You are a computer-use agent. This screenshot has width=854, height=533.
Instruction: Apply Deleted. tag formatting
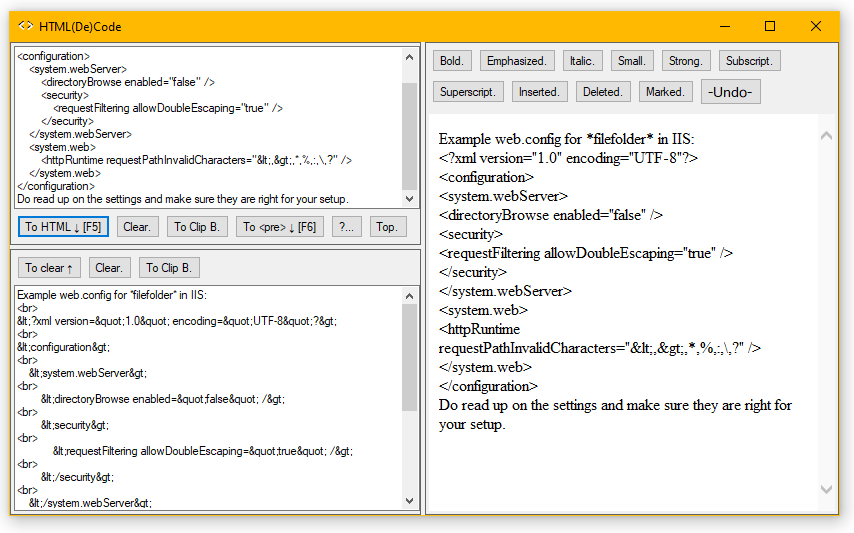click(x=603, y=91)
